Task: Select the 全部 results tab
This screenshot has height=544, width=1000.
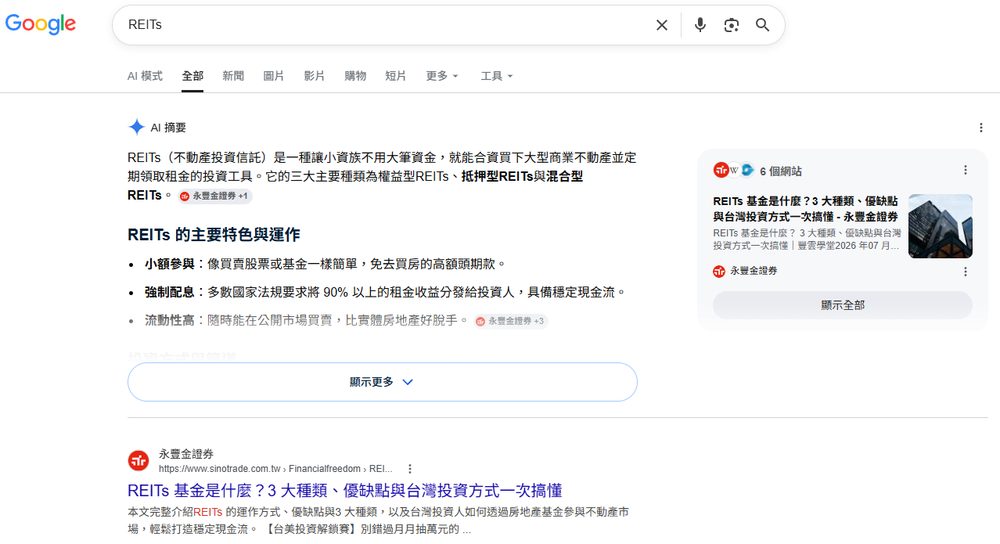Action: click(192, 76)
